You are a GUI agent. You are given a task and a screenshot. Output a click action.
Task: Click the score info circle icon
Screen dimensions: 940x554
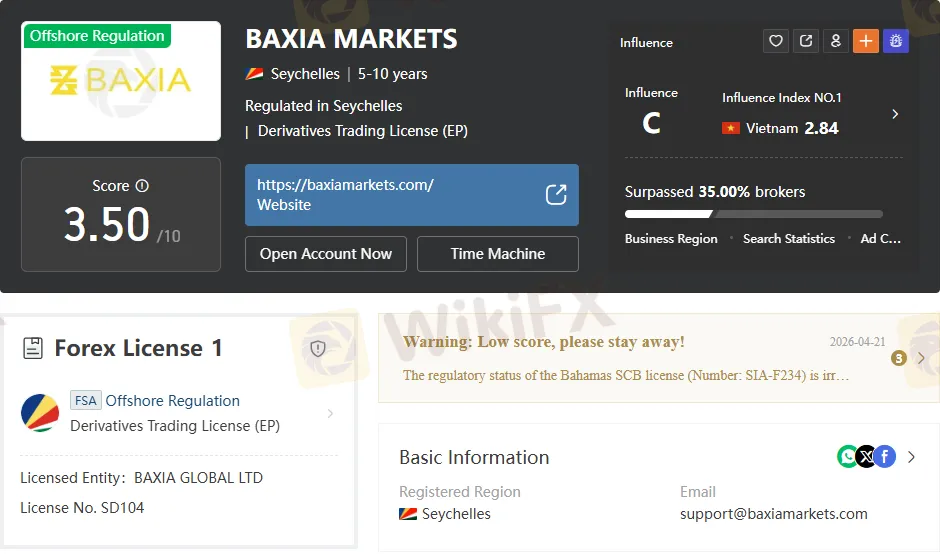point(142,186)
